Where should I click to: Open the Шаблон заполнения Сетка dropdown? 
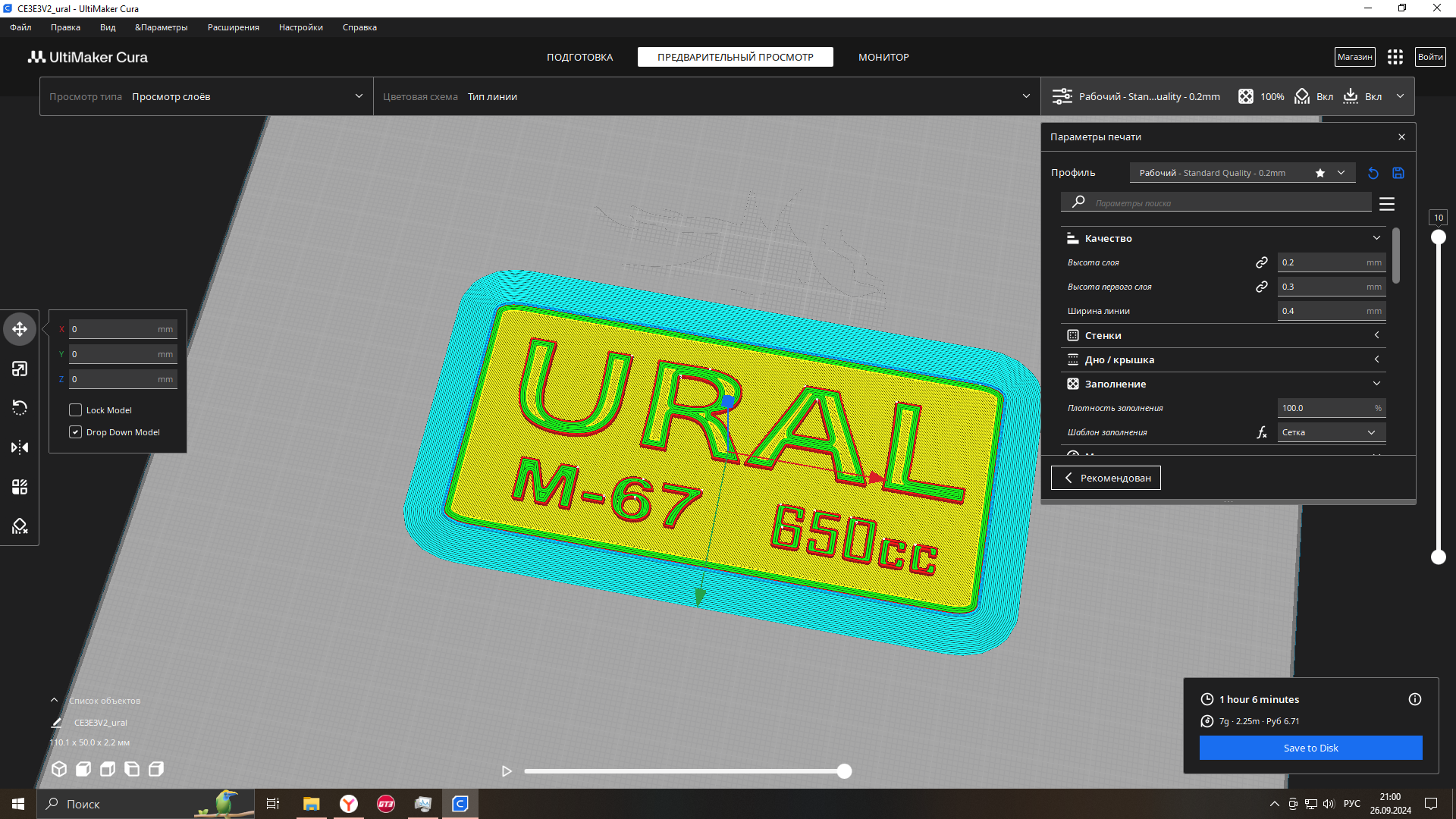pos(1331,432)
